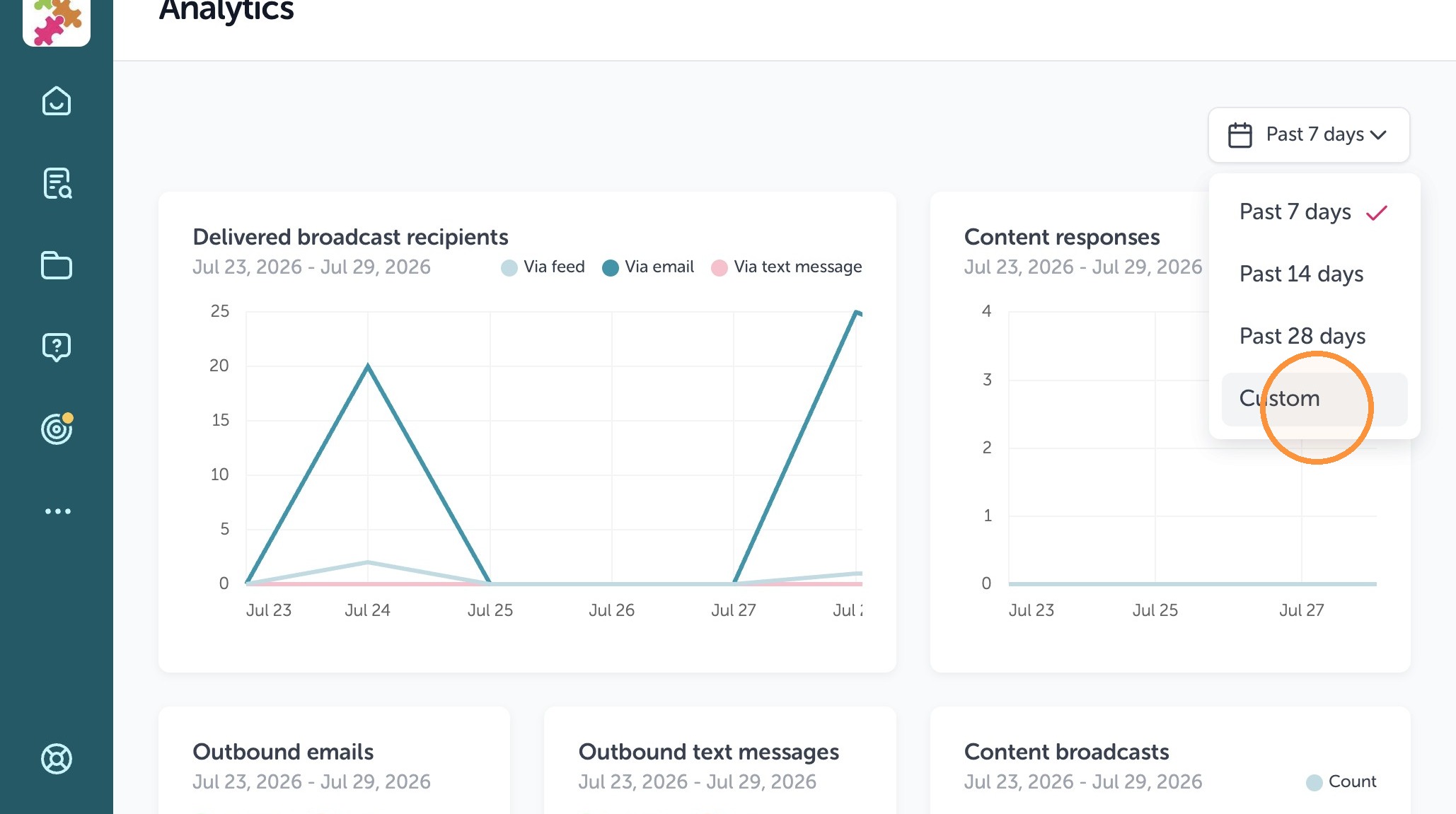Open the home icon in sidebar
This screenshot has height=814, width=1456.
(57, 101)
